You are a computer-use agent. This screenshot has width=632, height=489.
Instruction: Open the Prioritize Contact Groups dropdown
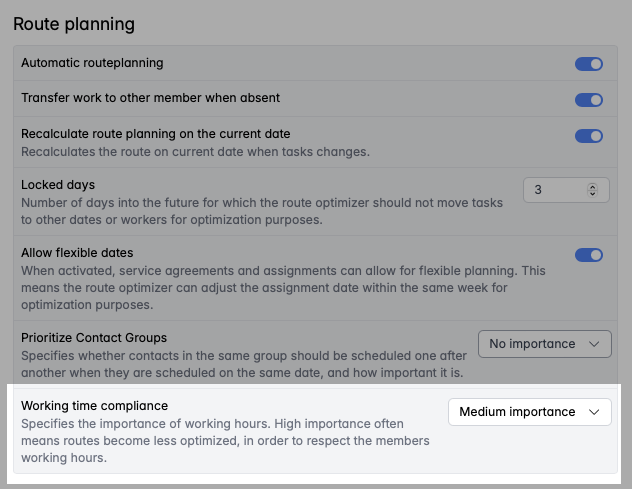pyautogui.click(x=544, y=344)
